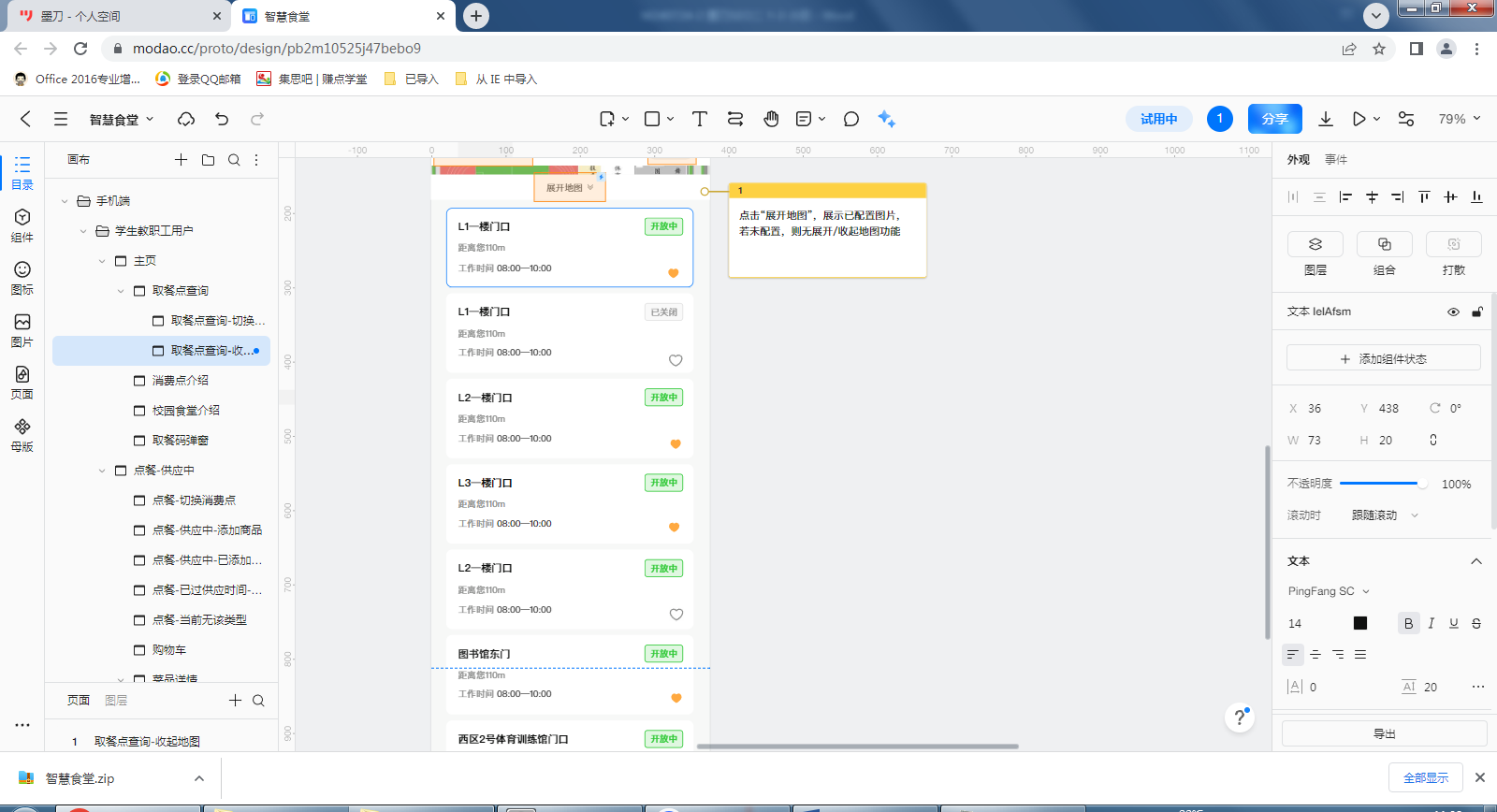Click 全部显示 in the downloads bar
Image resolution: width=1497 pixels, height=812 pixels.
(x=1426, y=777)
